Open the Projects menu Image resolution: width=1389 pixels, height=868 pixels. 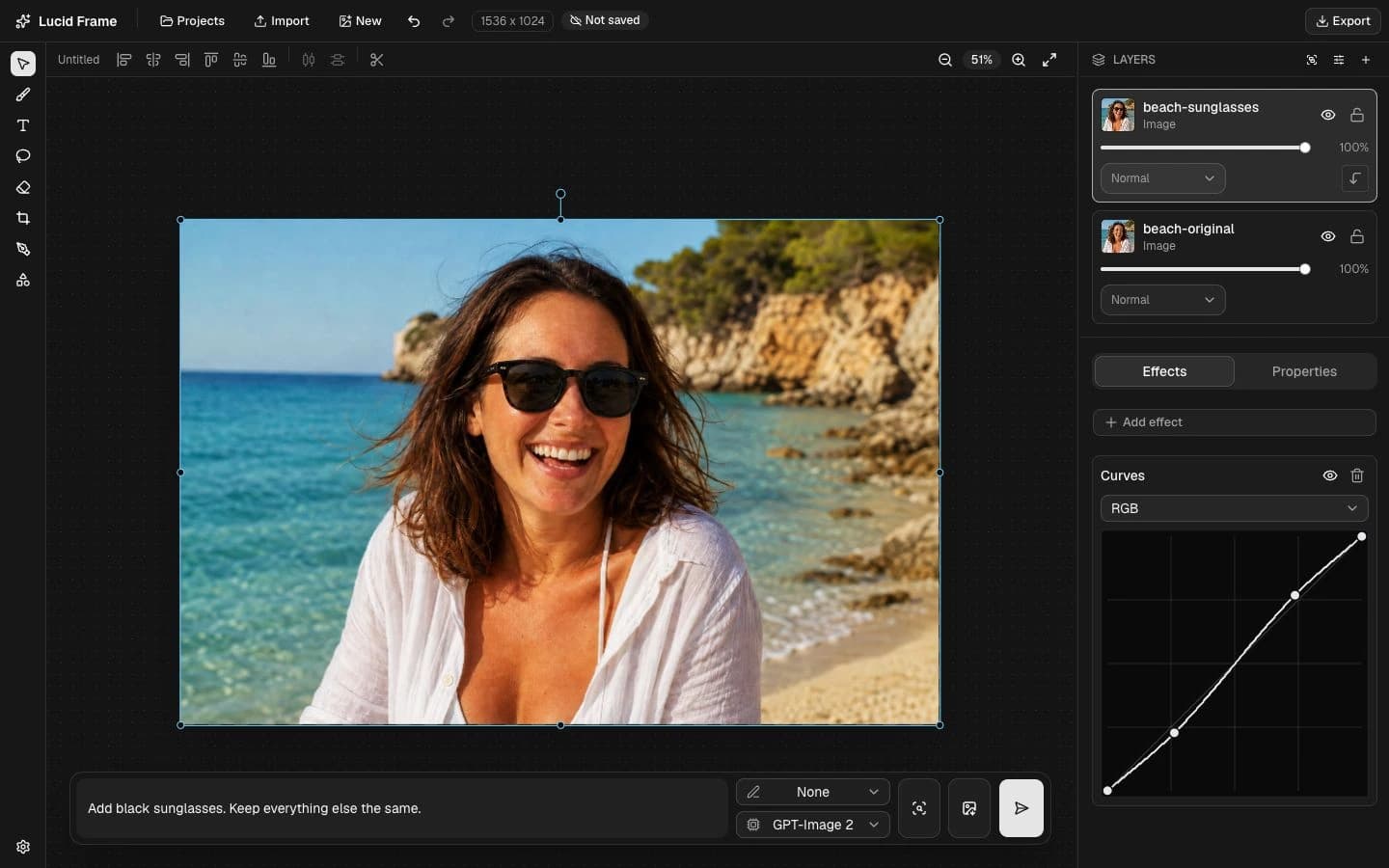192,20
